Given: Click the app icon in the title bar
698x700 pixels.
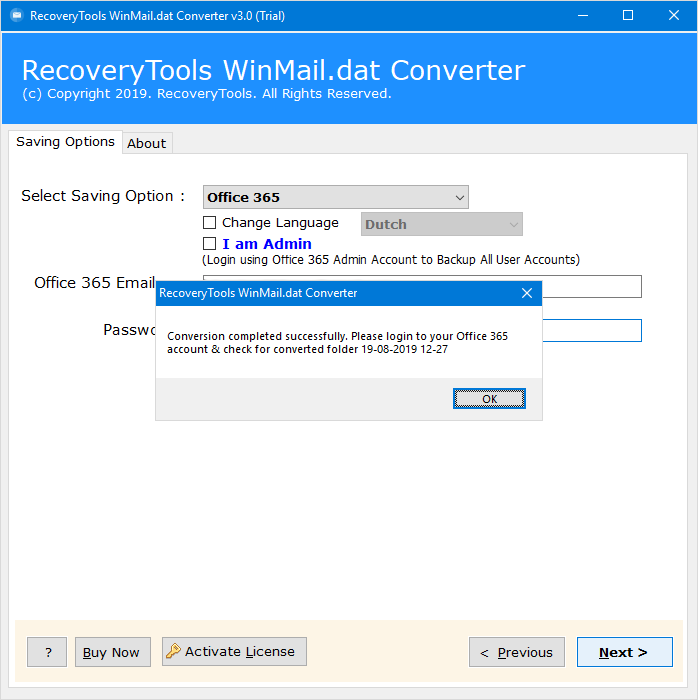Looking at the screenshot, I should coord(17,16).
